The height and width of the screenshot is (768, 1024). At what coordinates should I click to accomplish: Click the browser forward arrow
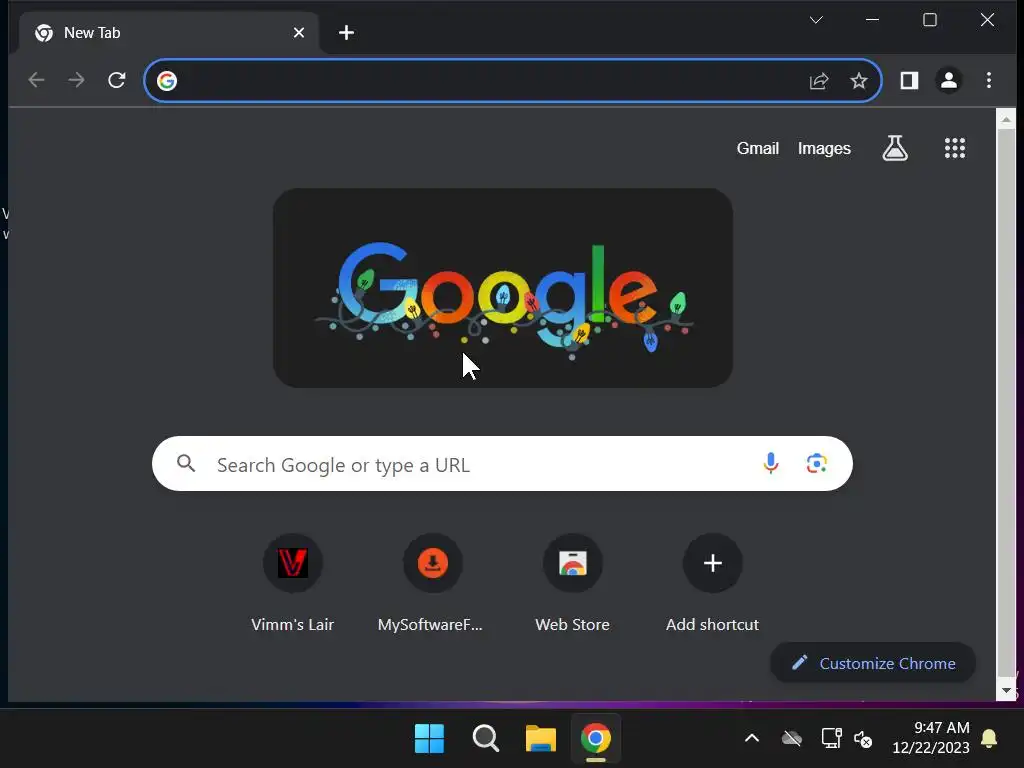coord(76,80)
